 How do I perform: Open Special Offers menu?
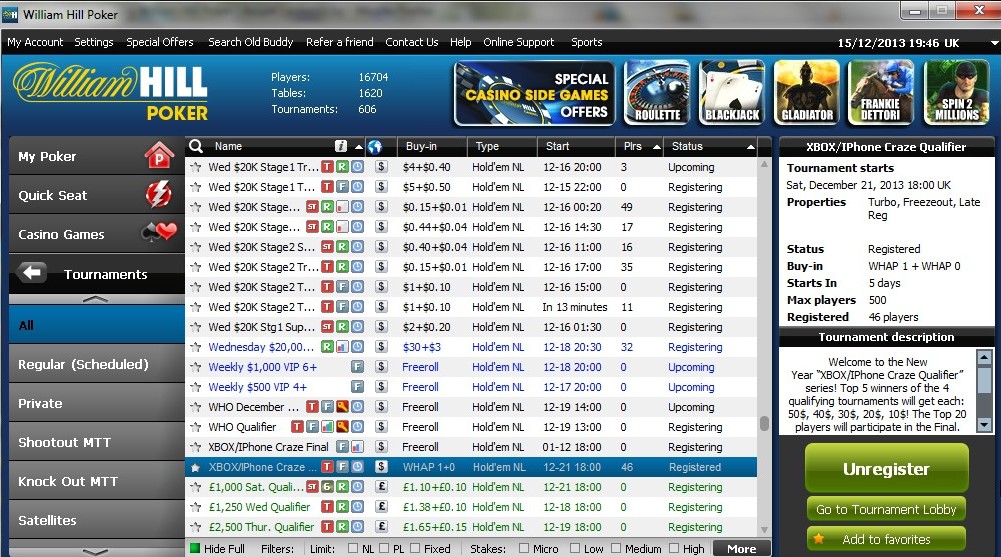click(x=160, y=42)
